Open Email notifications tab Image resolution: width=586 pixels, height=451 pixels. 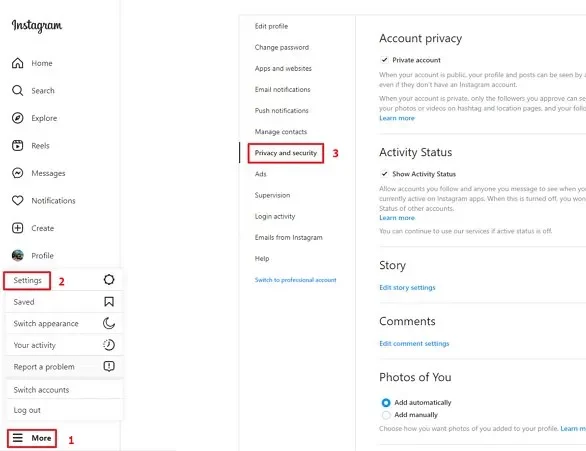[x=283, y=90]
